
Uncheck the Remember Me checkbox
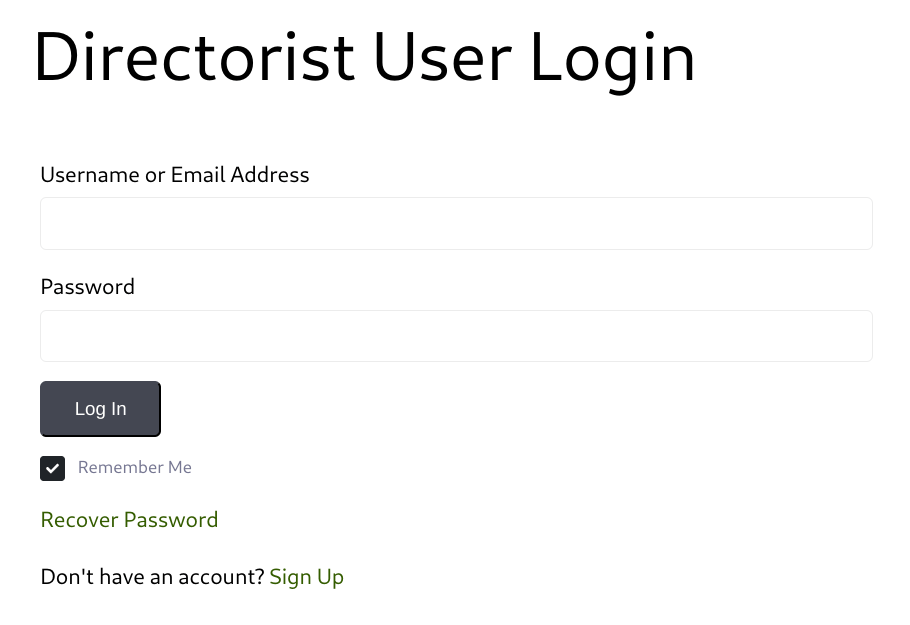pyautogui.click(x=53, y=468)
